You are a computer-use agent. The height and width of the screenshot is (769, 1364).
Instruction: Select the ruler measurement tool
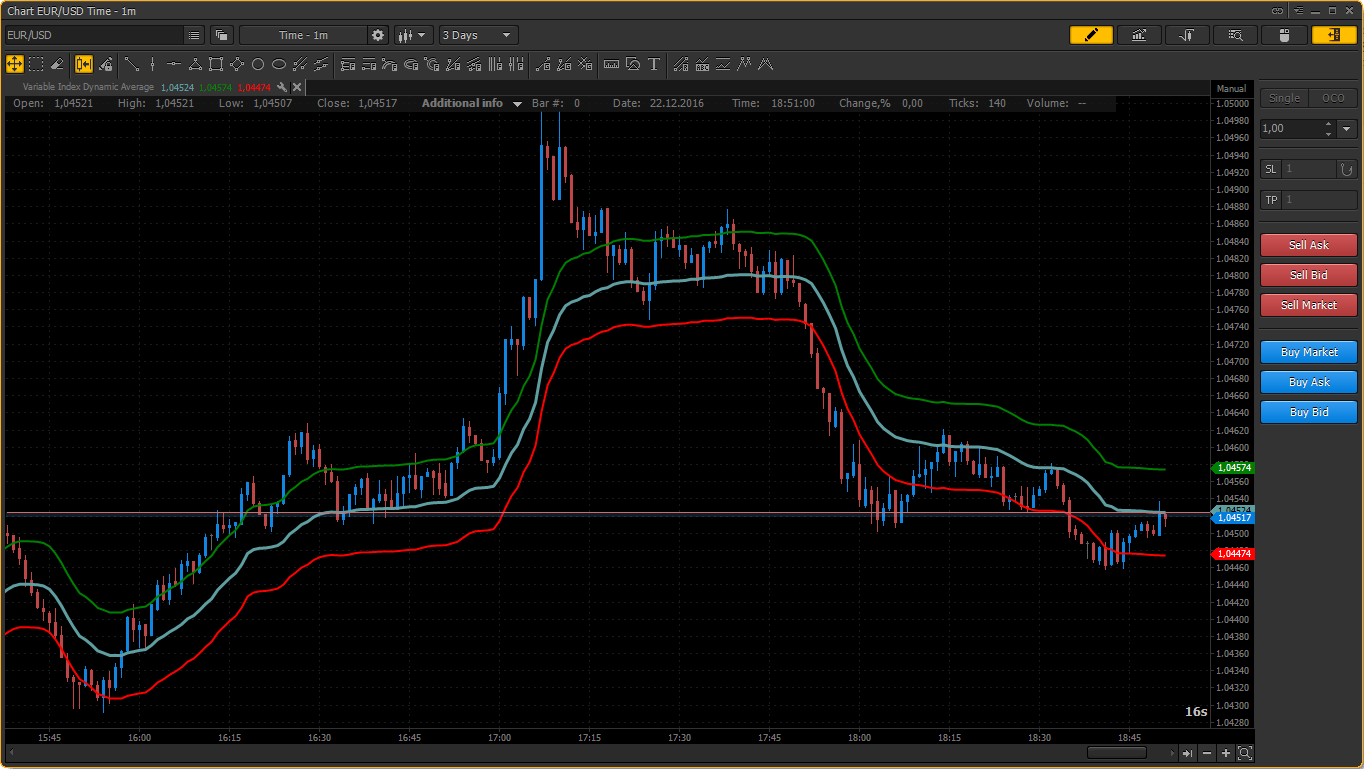pyautogui.click(x=612, y=64)
